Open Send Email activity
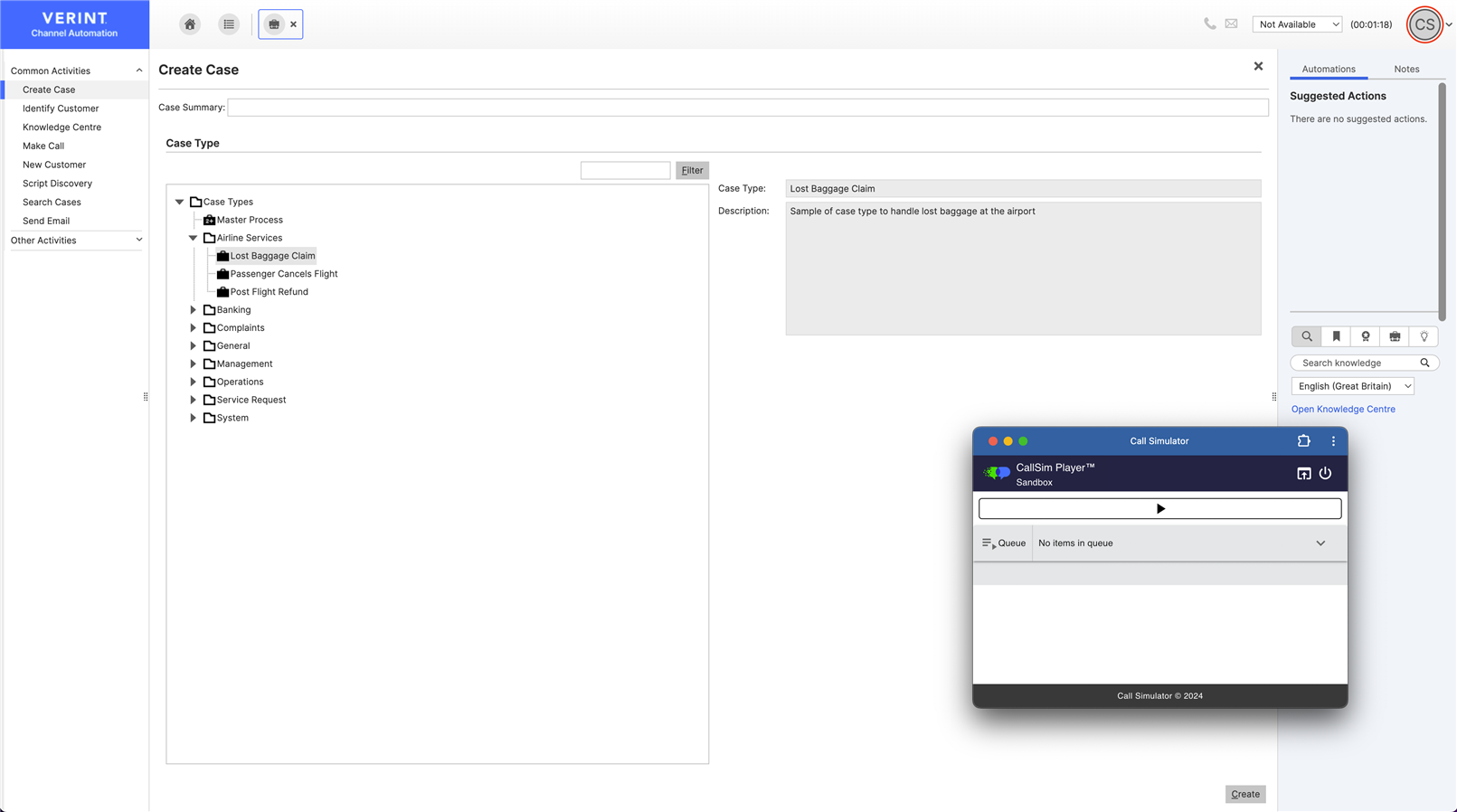Viewport: 1457px width, 812px height. 46,221
